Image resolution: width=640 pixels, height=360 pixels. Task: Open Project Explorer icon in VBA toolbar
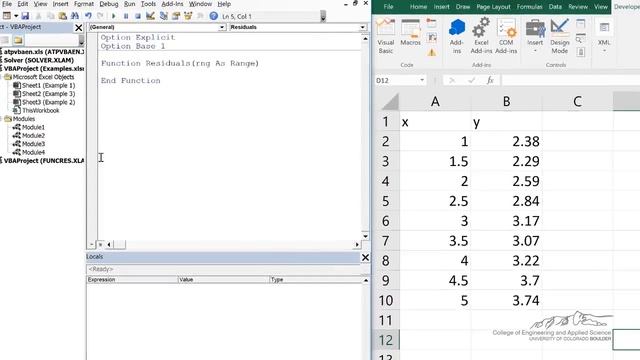[x=164, y=16]
